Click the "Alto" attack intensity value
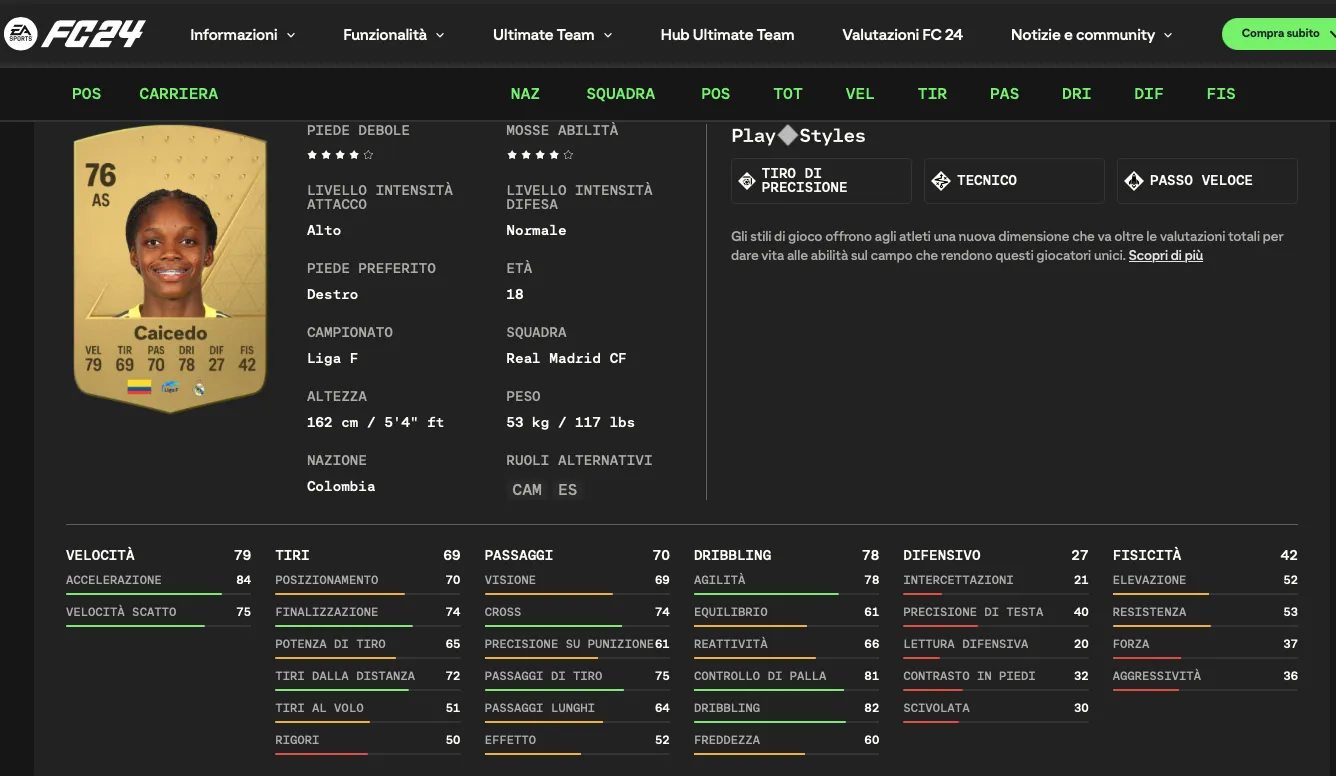 click(324, 230)
